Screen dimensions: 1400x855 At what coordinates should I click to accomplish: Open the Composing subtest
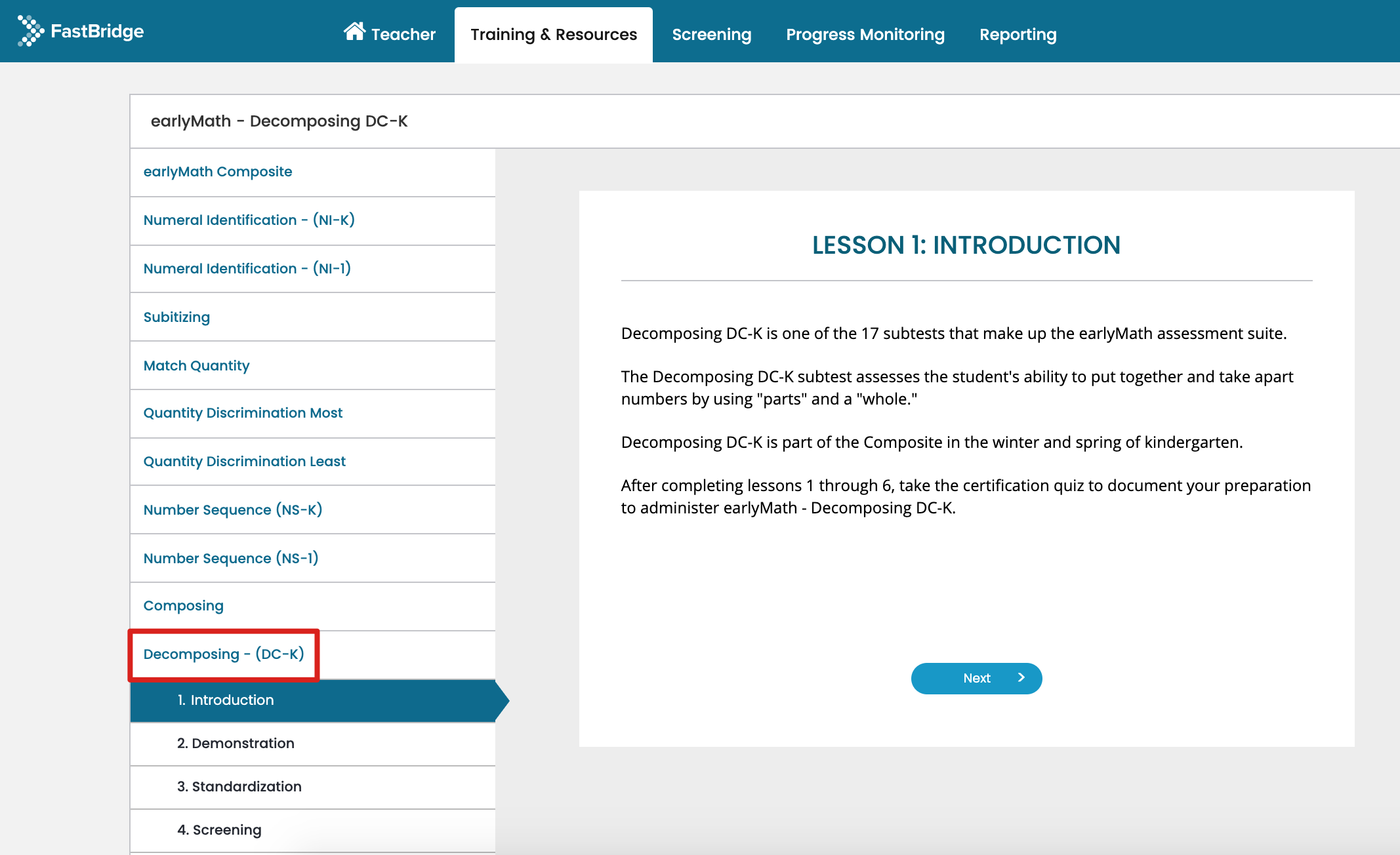(312, 606)
